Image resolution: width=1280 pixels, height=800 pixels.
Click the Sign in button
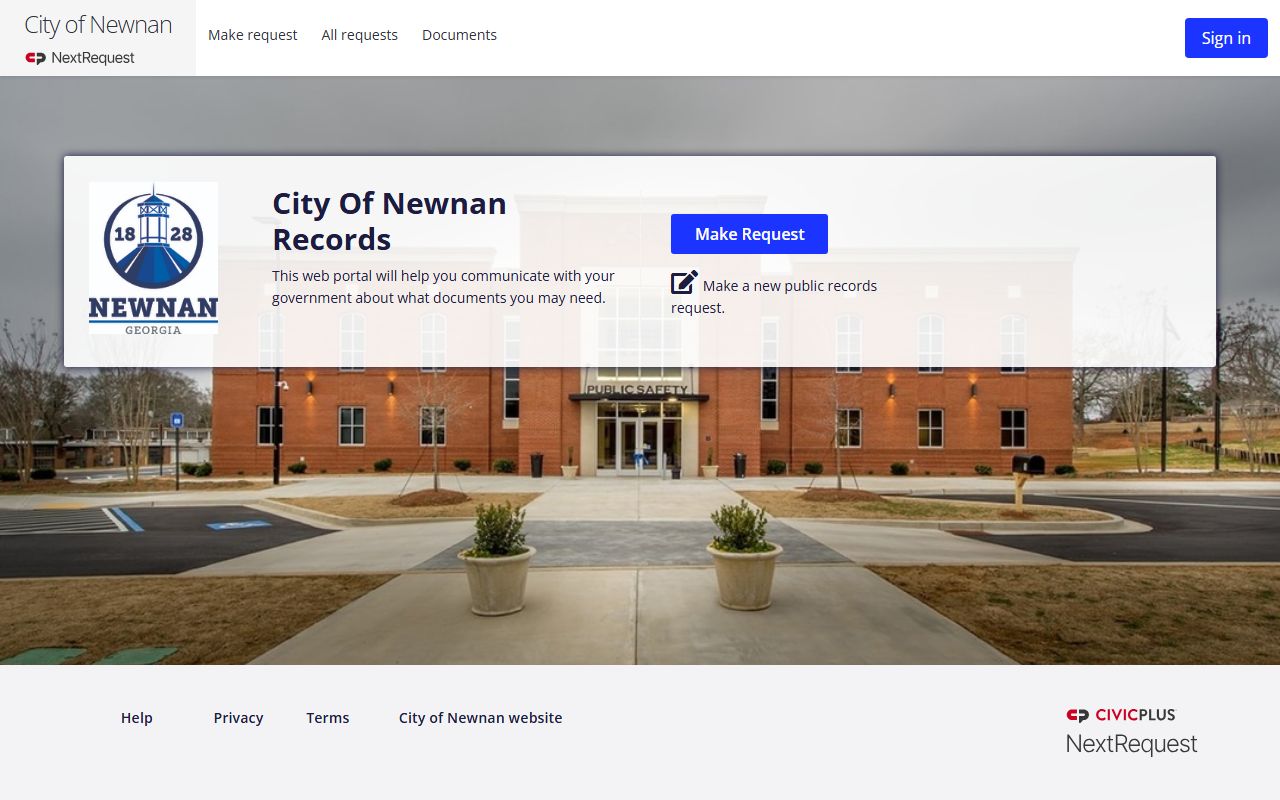[x=1226, y=38]
